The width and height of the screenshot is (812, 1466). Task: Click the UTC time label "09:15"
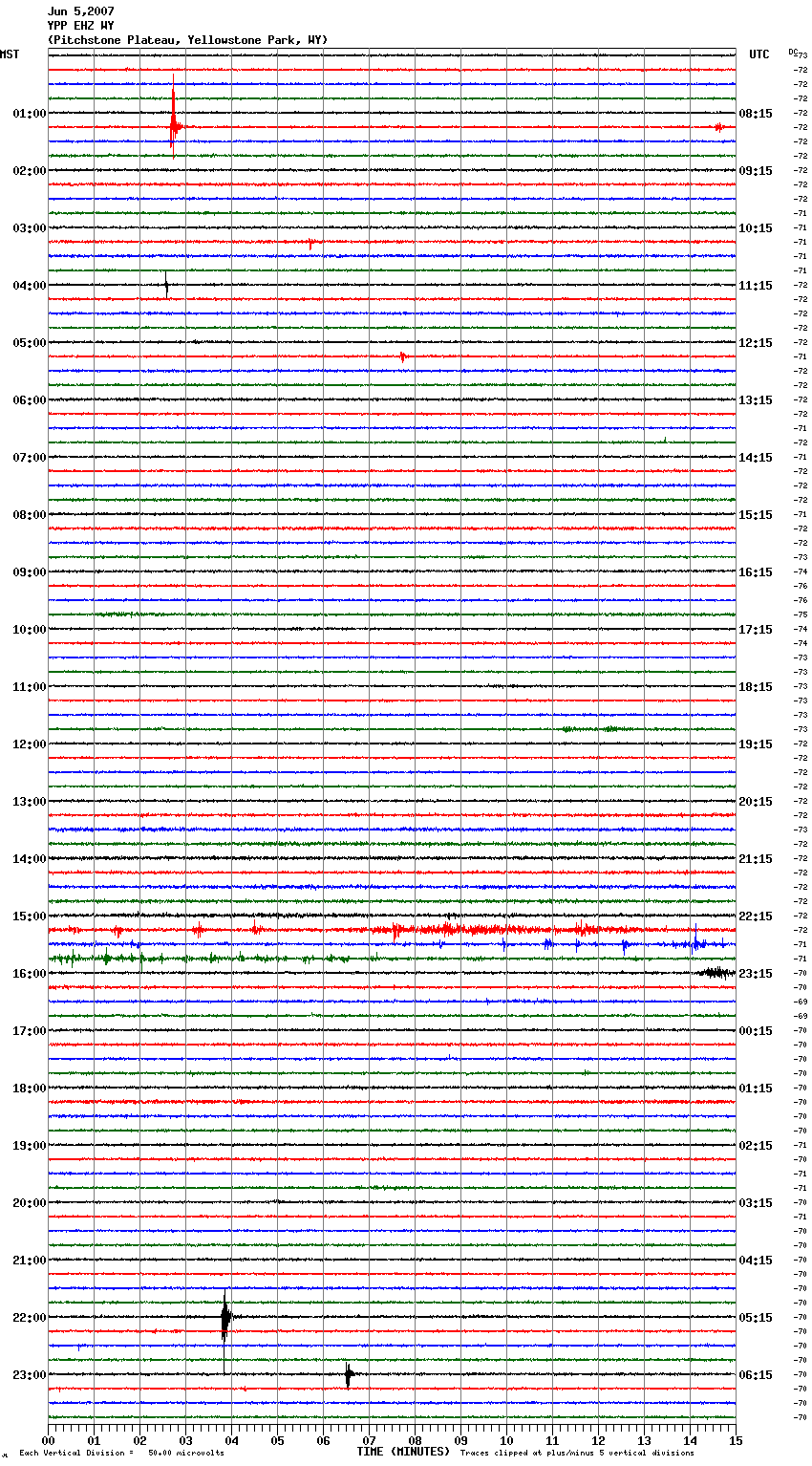click(756, 170)
